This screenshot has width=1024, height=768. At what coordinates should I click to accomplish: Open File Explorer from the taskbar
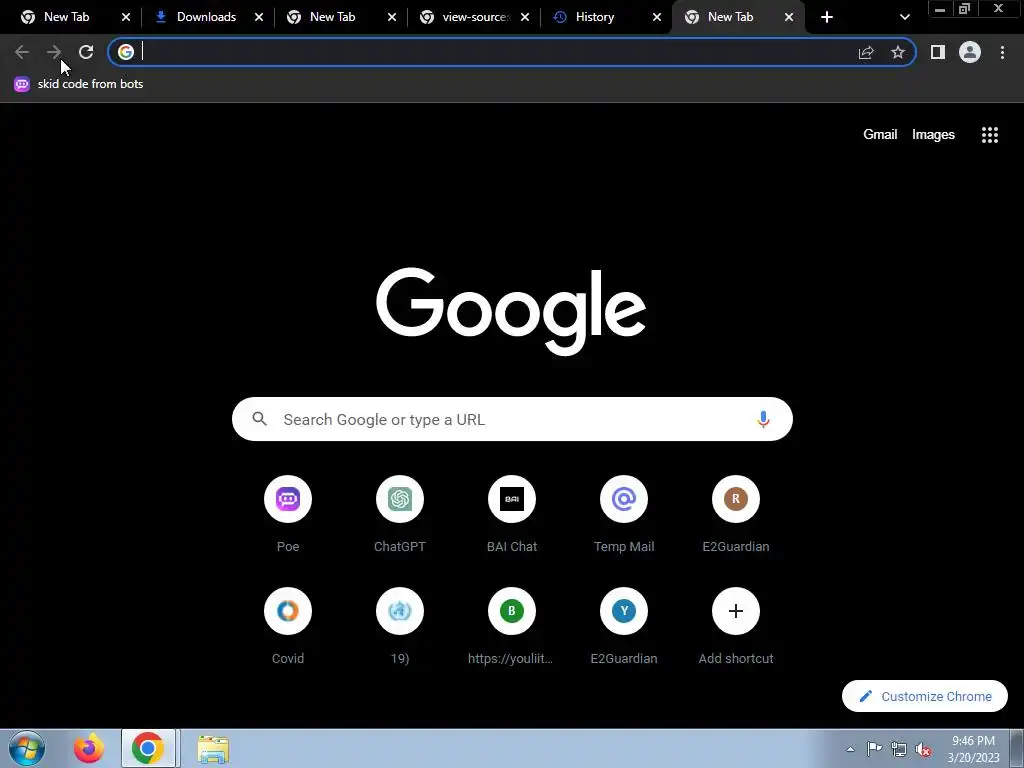213,748
